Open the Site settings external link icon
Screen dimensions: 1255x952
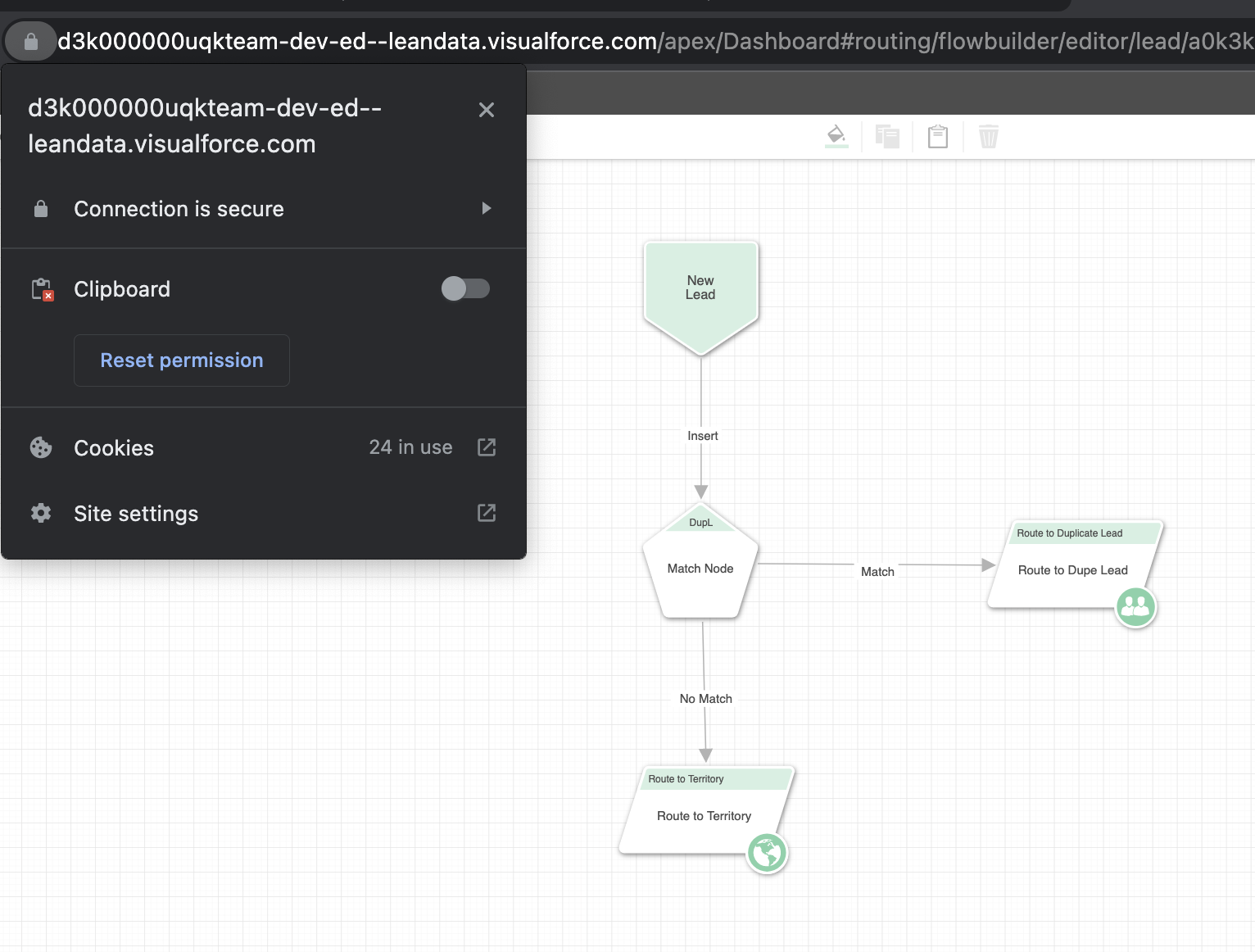(487, 513)
